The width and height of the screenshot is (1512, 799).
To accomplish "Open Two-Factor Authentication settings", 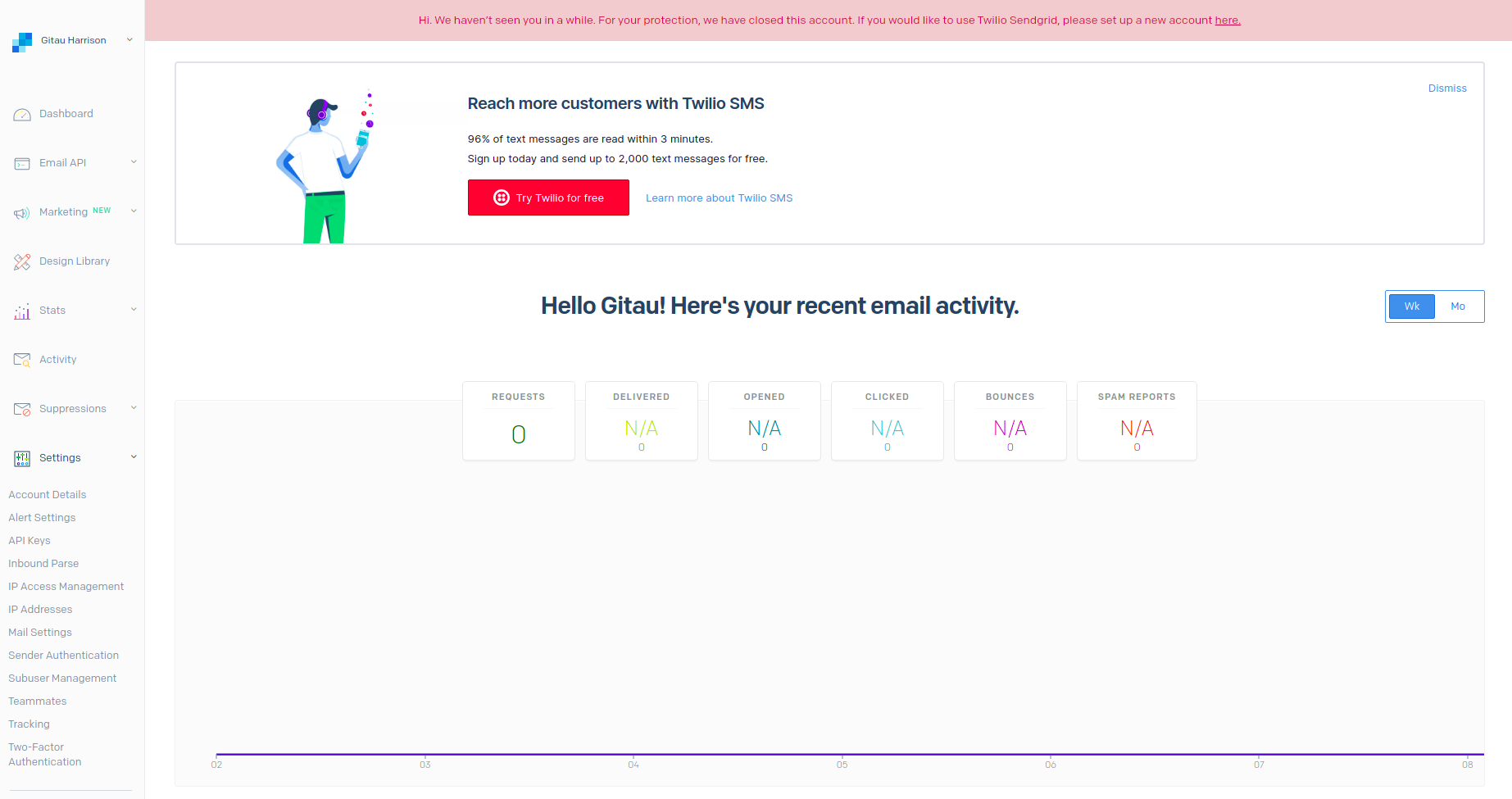I will pos(45,755).
